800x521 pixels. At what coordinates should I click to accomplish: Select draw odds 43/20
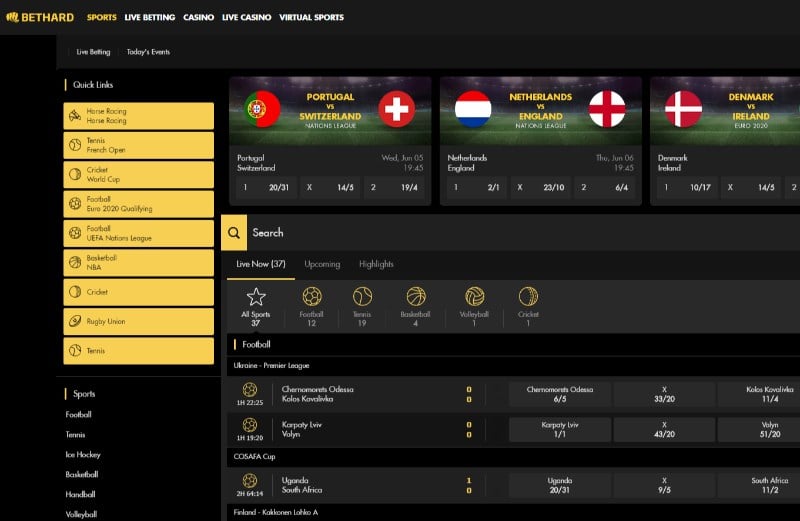pyautogui.click(x=664, y=430)
